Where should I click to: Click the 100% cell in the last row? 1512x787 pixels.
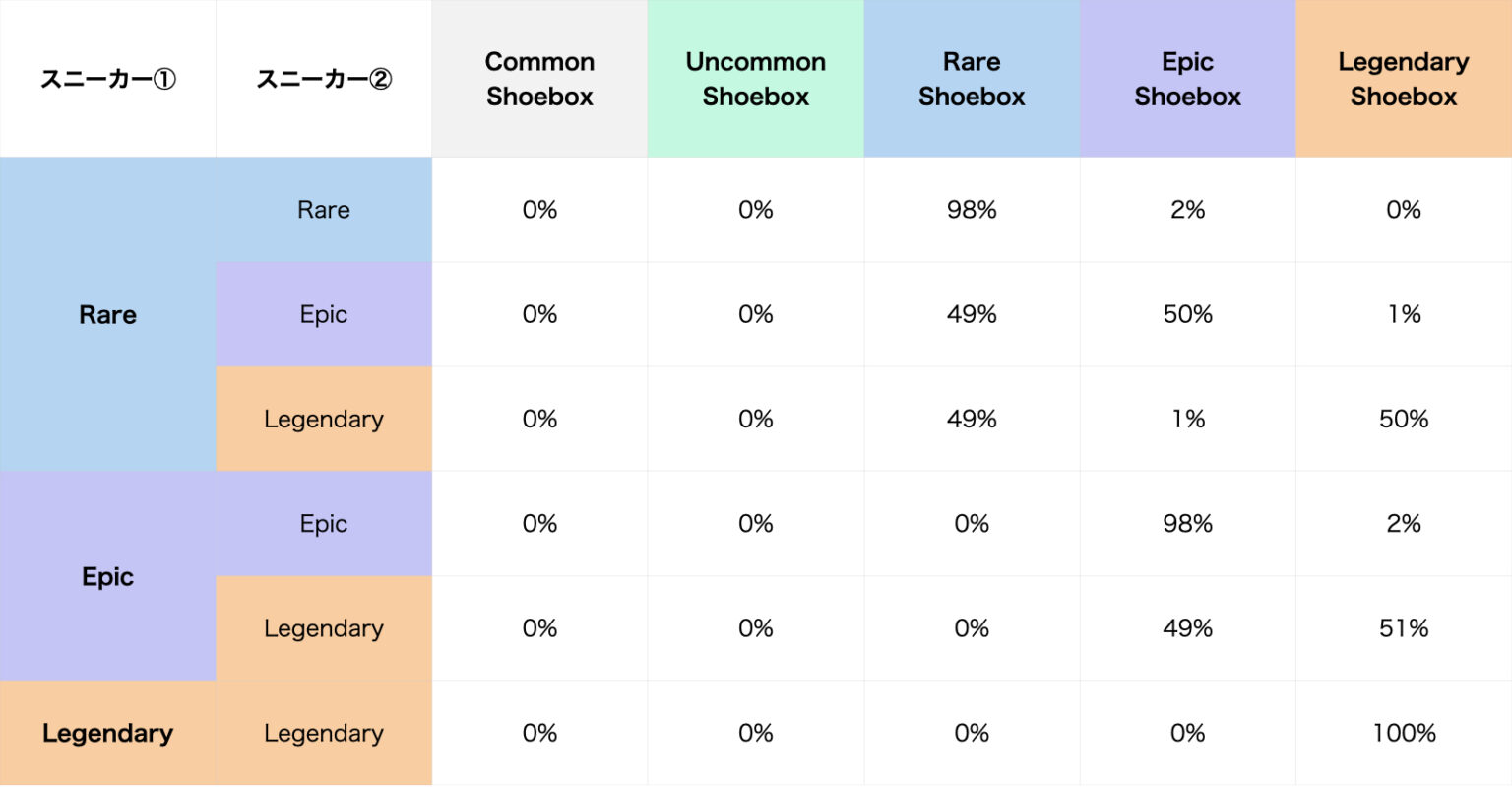1404,734
